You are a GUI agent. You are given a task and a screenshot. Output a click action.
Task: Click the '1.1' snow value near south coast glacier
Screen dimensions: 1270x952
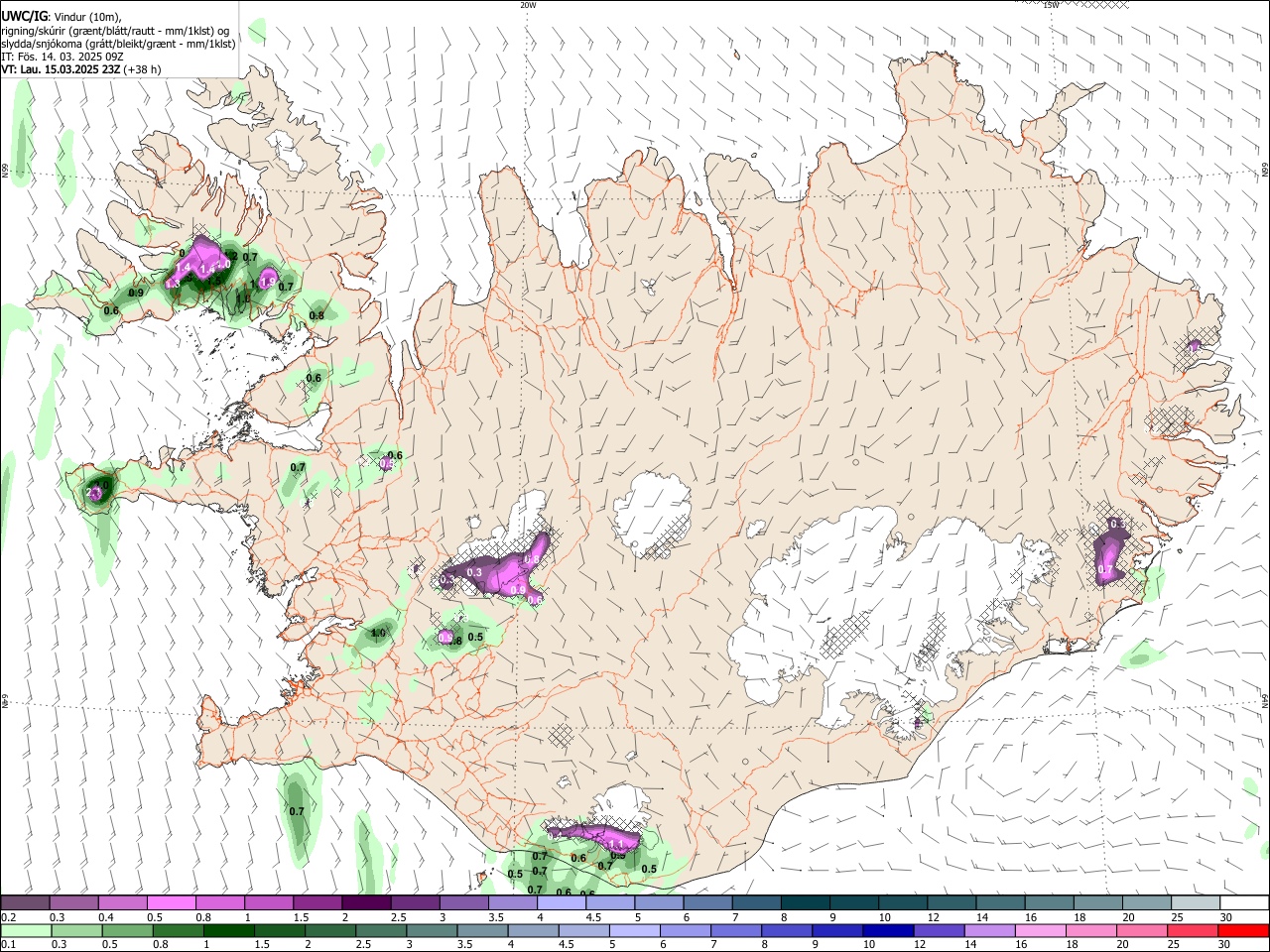[x=615, y=844]
